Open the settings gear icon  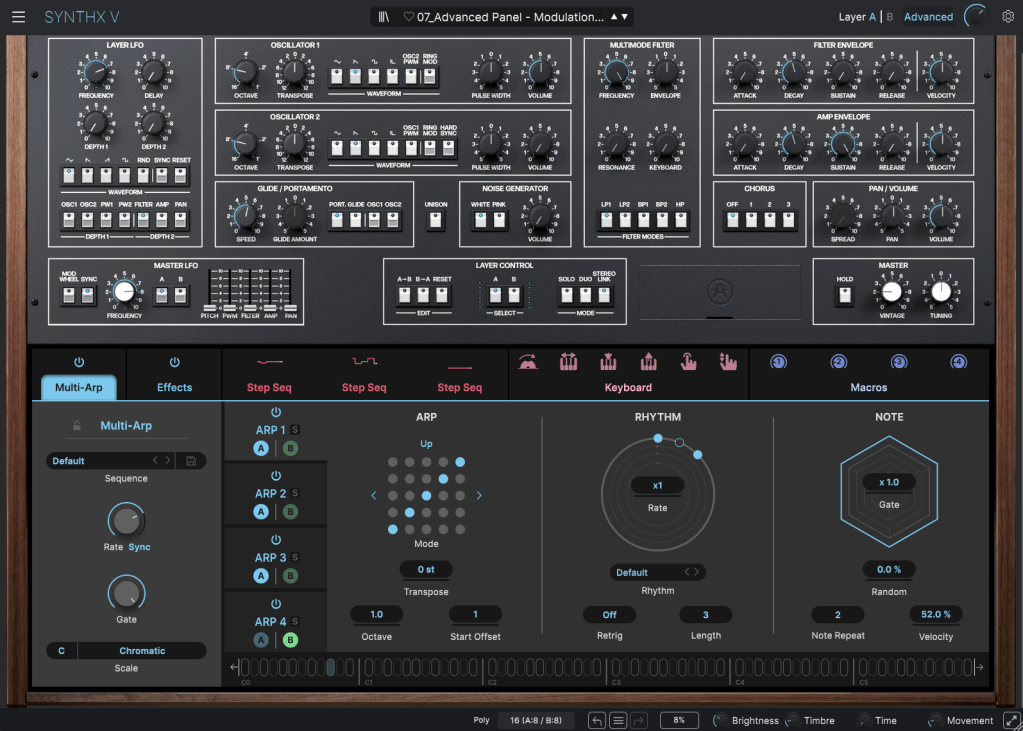point(1007,17)
